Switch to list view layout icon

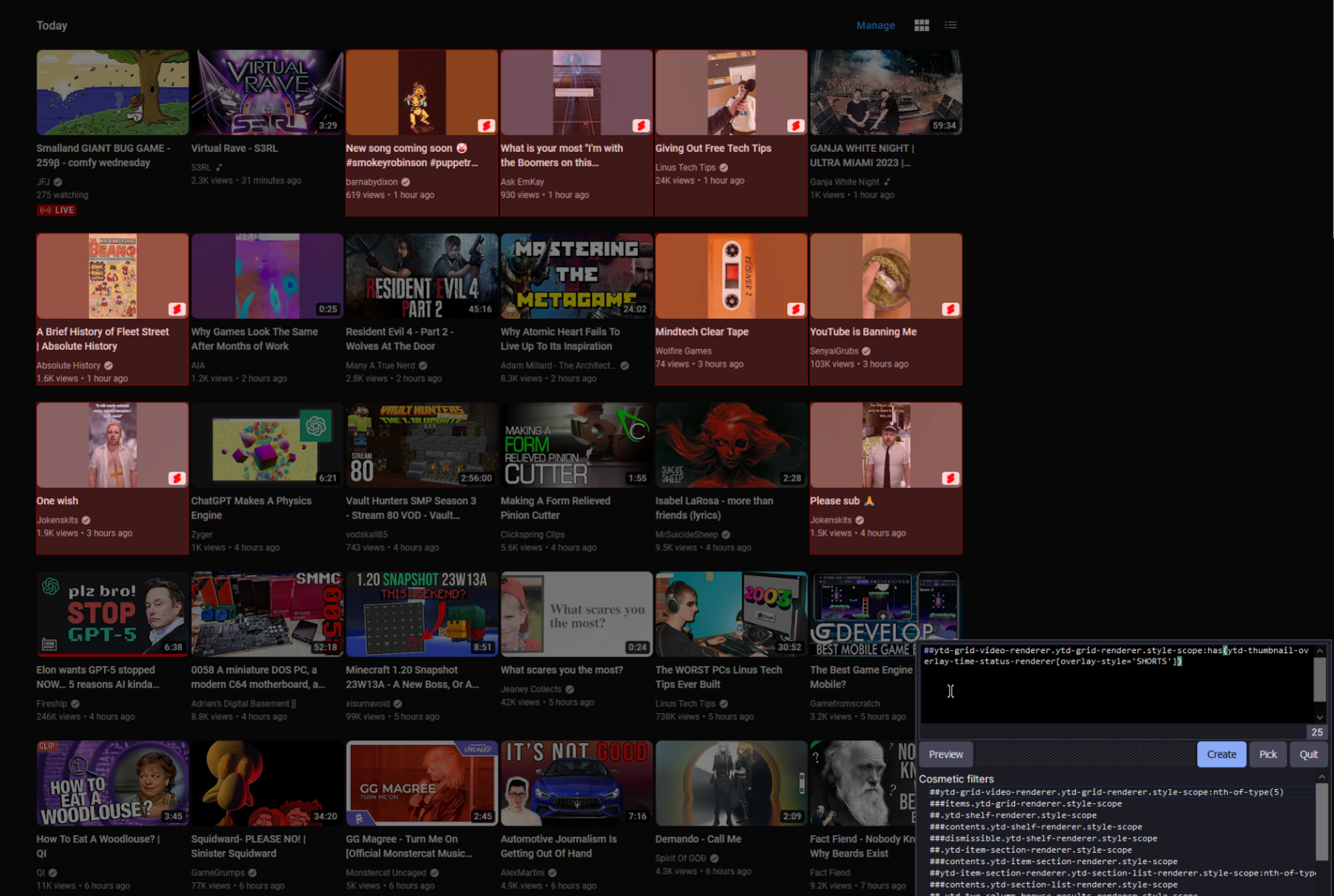click(950, 25)
